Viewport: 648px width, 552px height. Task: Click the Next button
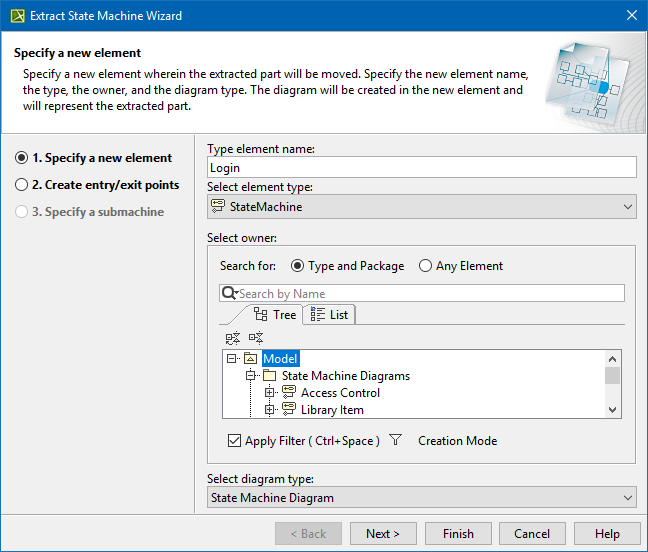pyautogui.click(x=382, y=534)
